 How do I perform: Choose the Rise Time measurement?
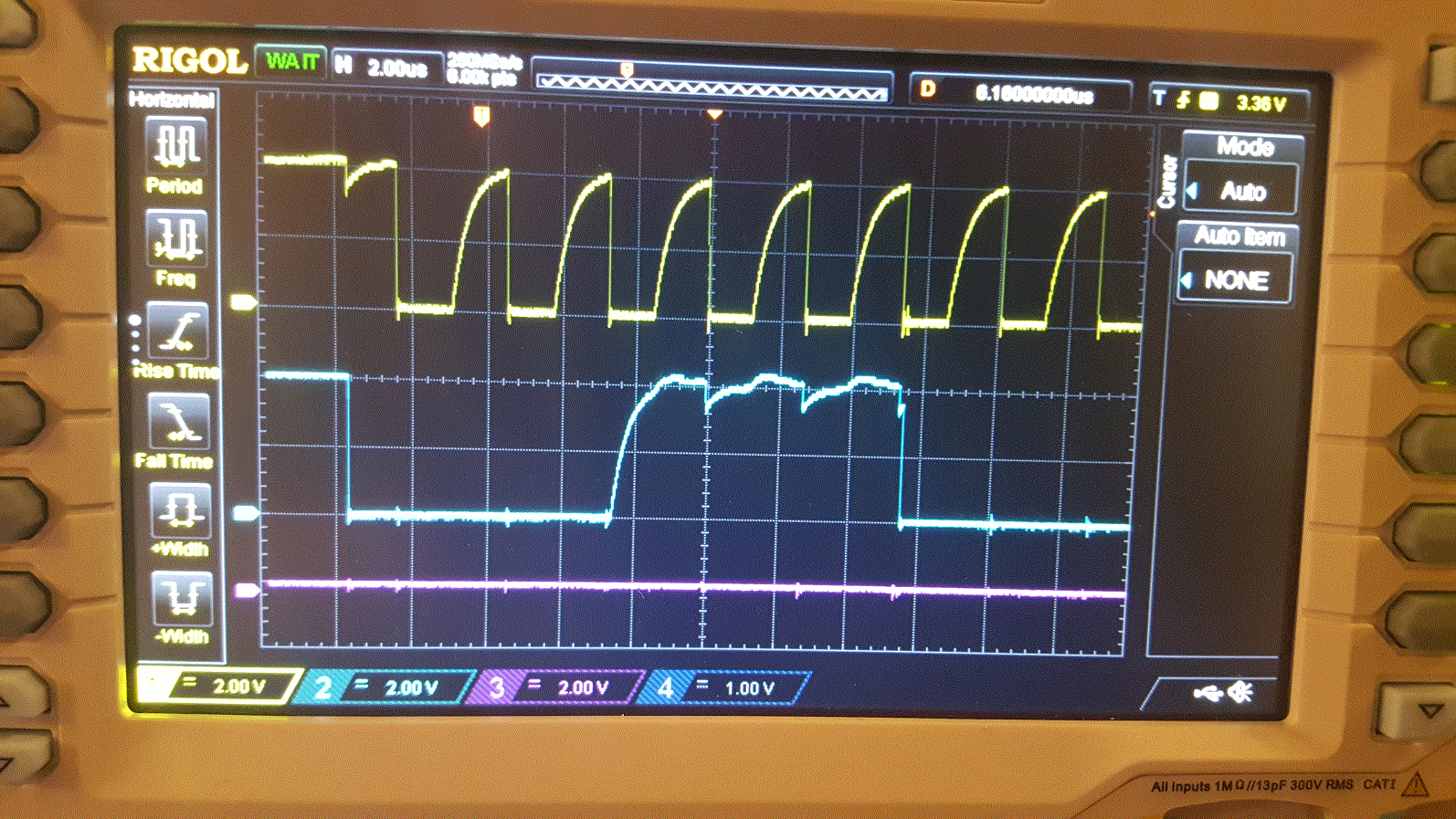point(177,332)
